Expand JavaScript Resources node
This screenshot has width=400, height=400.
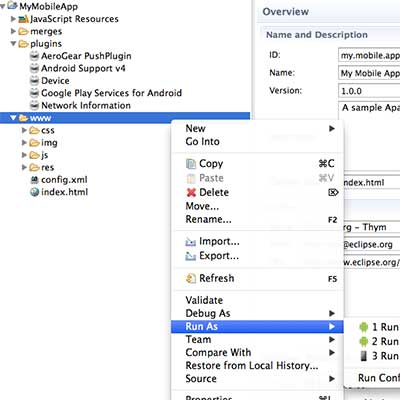click(13, 19)
